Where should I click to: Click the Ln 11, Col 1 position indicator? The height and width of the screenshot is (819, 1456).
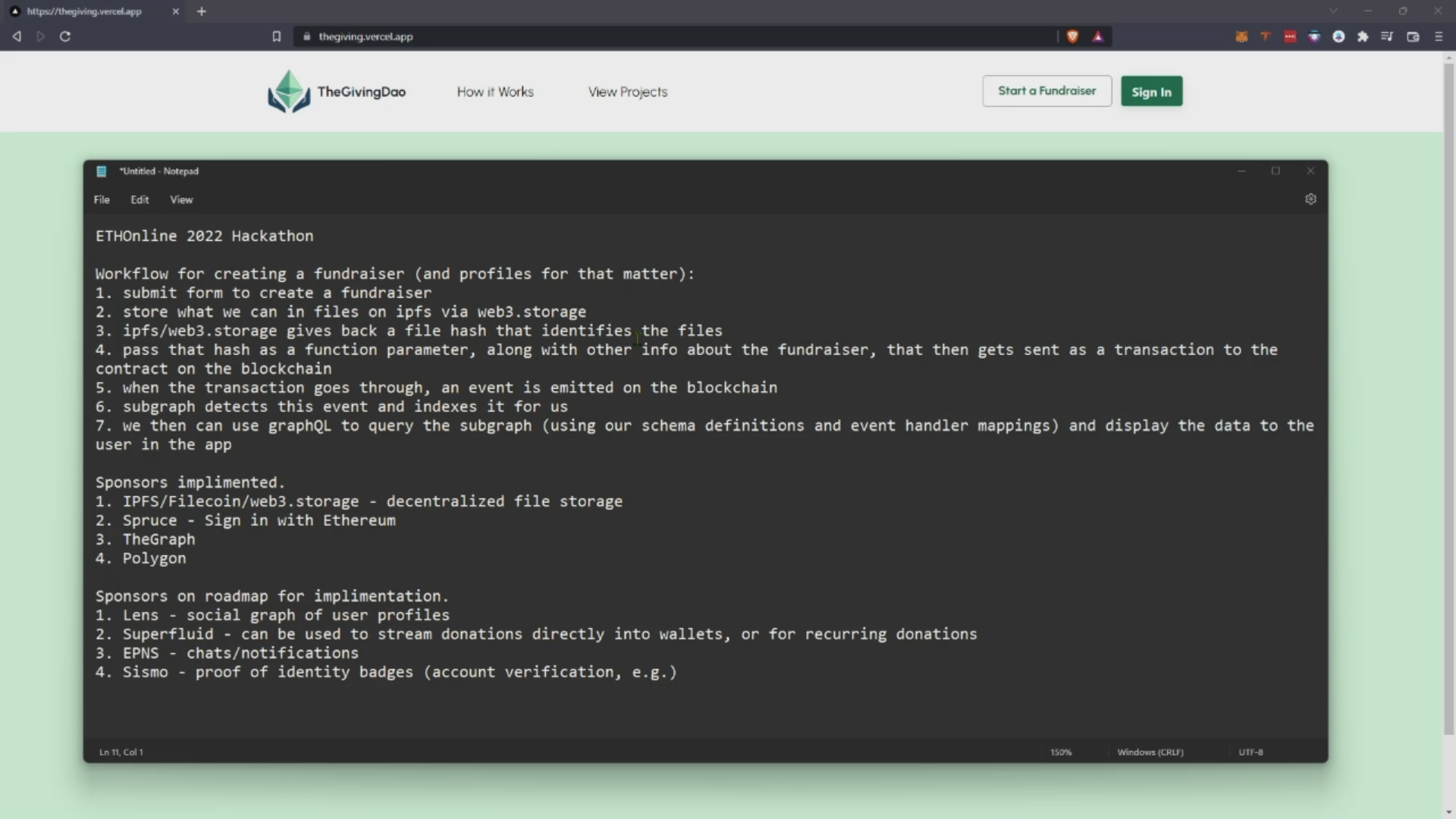121,752
